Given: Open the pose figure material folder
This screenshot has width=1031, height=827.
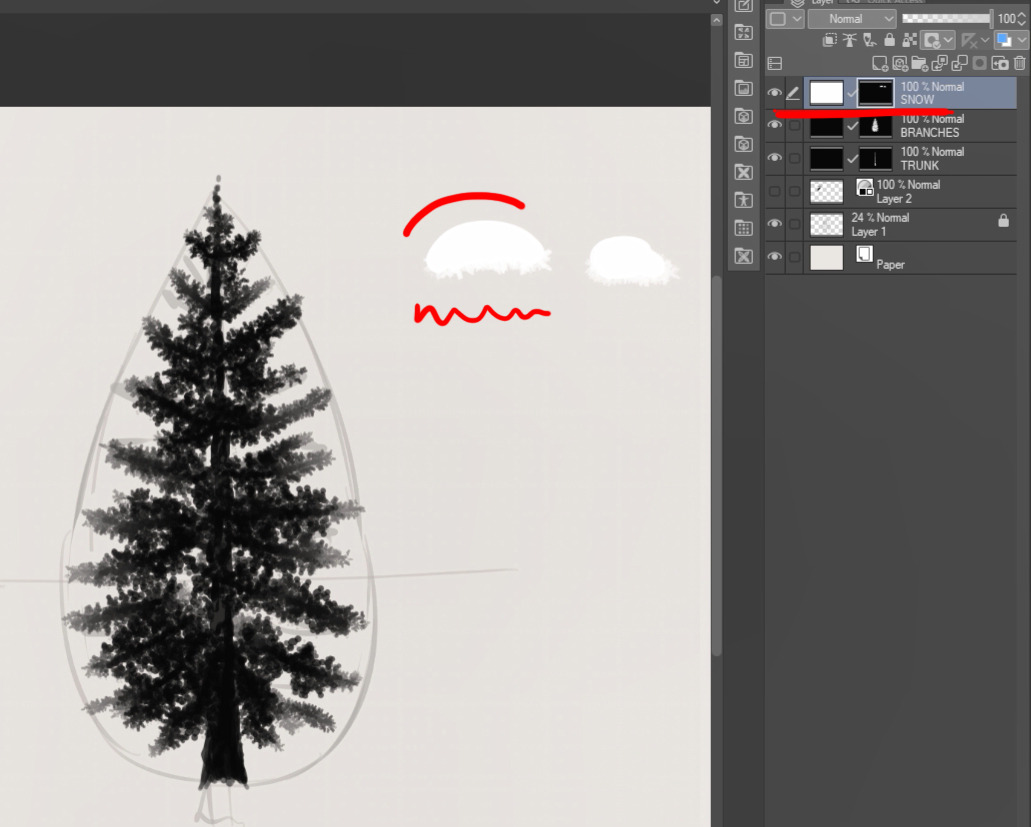Looking at the screenshot, I should (x=744, y=201).
